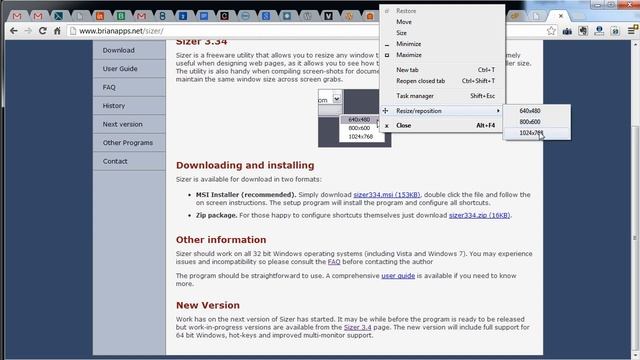Choose Size from the window menu

(442, 33)
